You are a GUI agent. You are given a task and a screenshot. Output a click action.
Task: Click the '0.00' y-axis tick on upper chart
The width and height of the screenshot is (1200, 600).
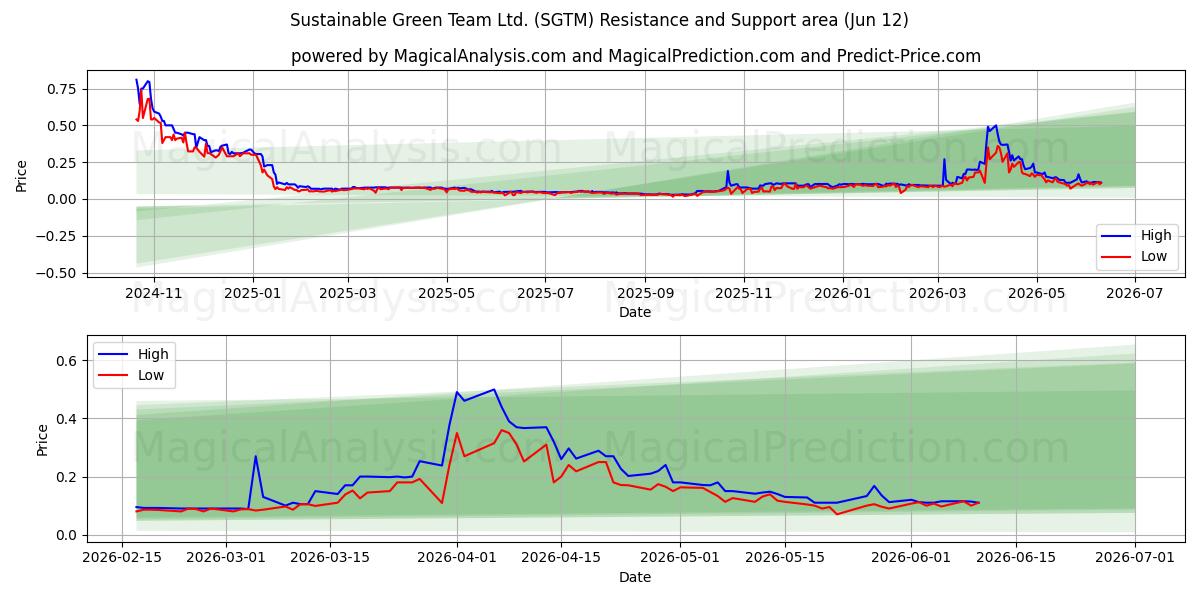pos(61,199)
